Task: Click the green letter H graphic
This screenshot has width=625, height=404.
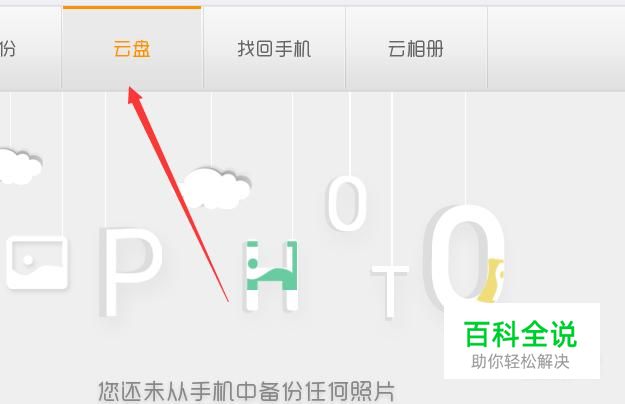Action: pyautogui.click(x=271, y=275)
